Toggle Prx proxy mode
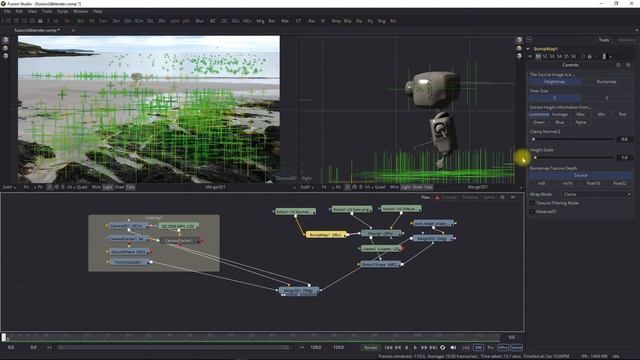Image resolution: width=640 pixels, height=360 pixels. click(491, 347)
